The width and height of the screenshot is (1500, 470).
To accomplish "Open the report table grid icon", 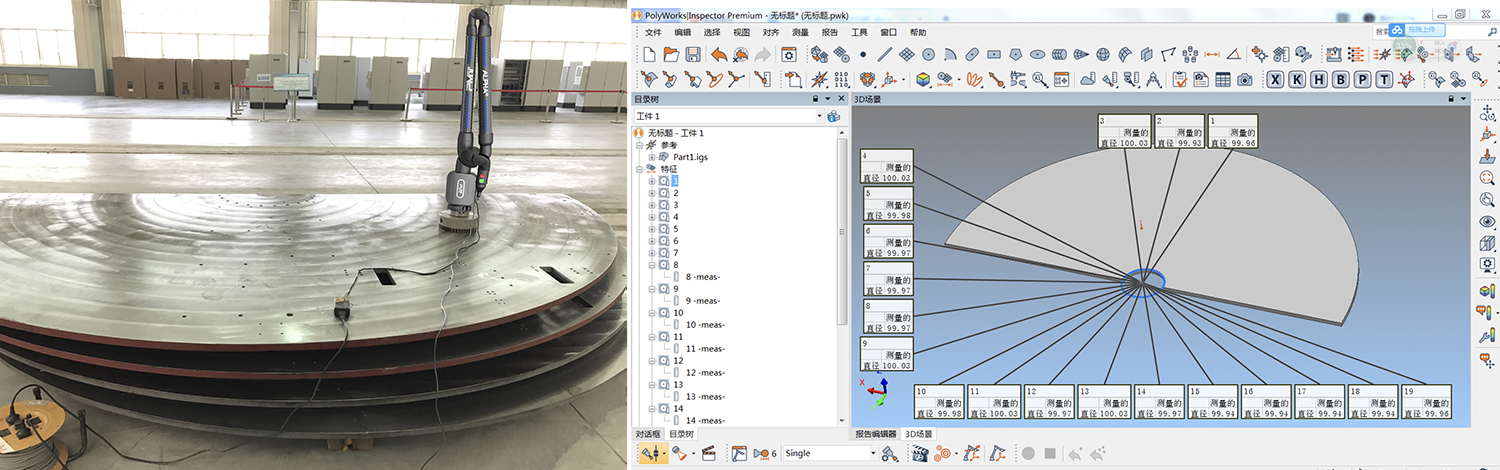I will (1223, 79).
